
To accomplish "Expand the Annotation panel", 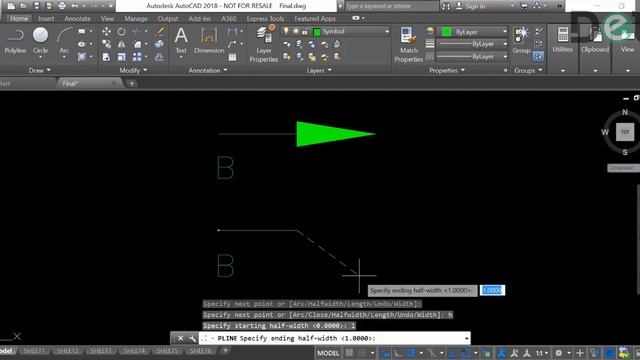I will 208,70.
